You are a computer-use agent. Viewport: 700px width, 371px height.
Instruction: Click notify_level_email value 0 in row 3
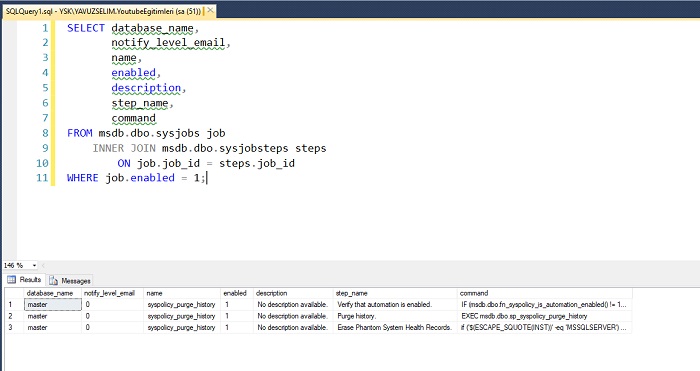tap(112, 327)
